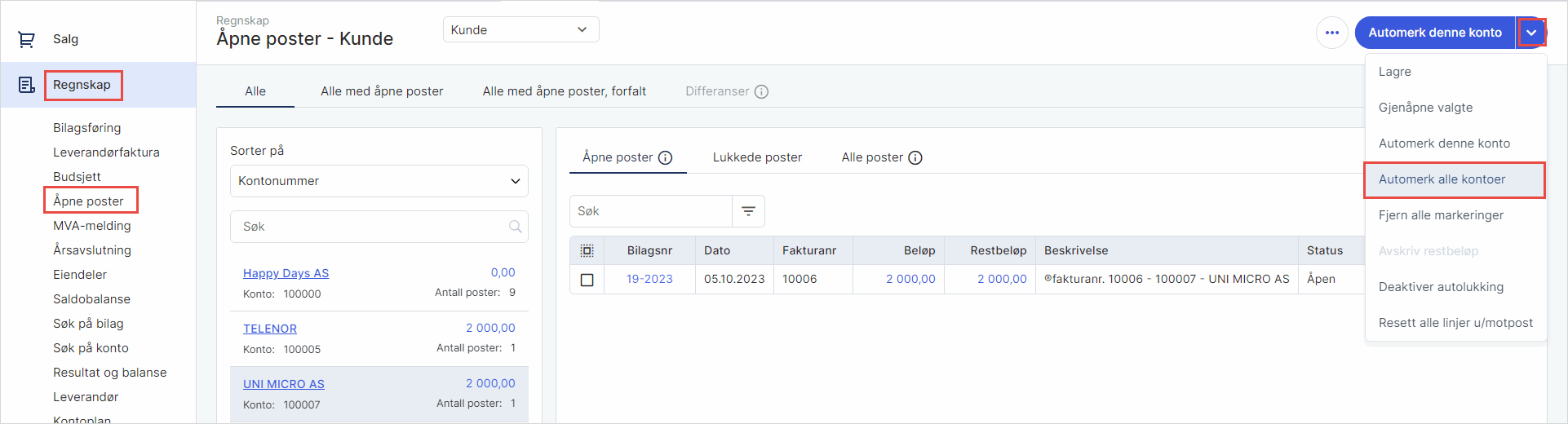Open the three-dots more options button
The width and height of the screenshot is (1568, 424).
[1331, 33]
